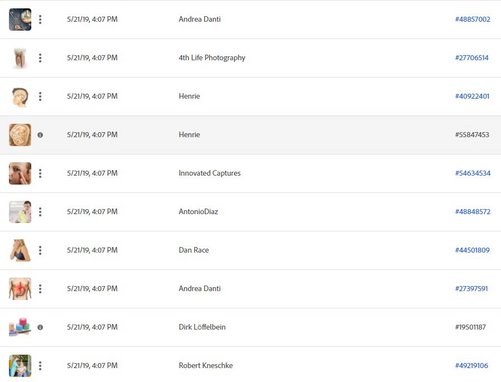Open asset link #49219106
The height and width of the screenshot is (382, 501).
pos(472,366)
